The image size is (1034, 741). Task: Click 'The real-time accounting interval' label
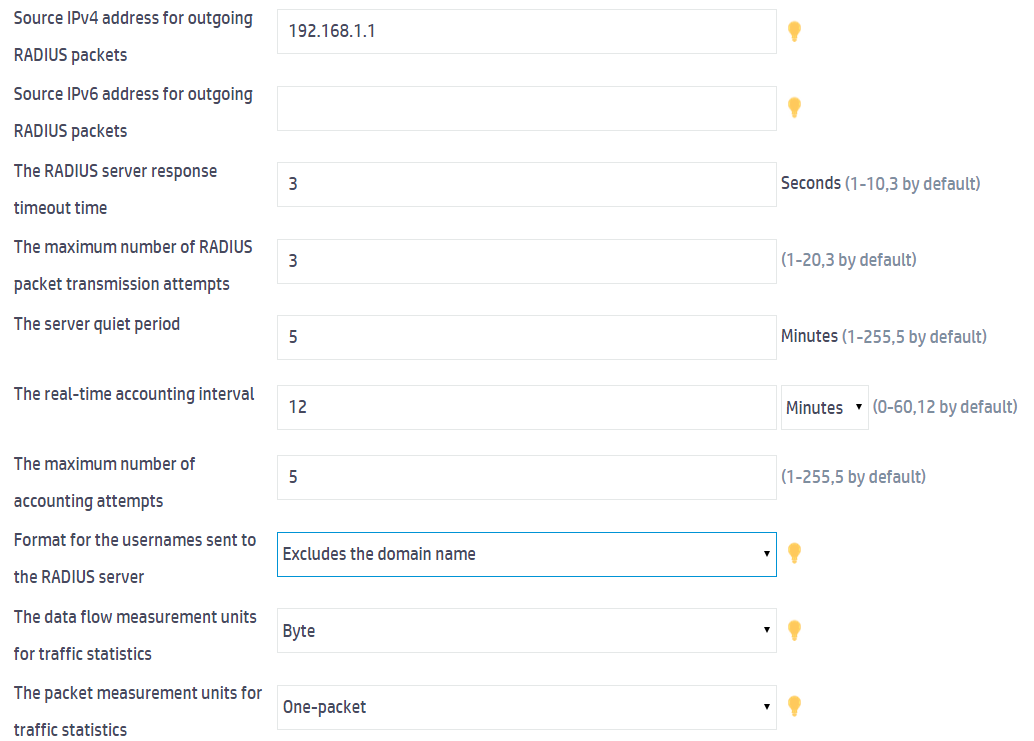[x=134, y=394]
